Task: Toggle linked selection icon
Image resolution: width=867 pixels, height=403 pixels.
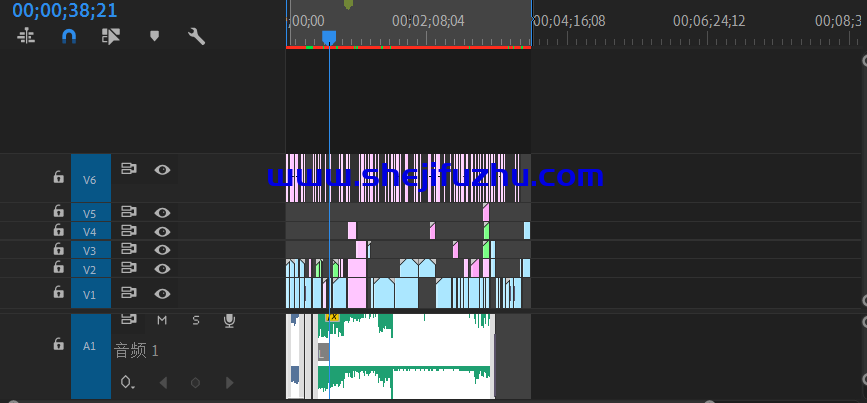Action: [x=111, y=36]
